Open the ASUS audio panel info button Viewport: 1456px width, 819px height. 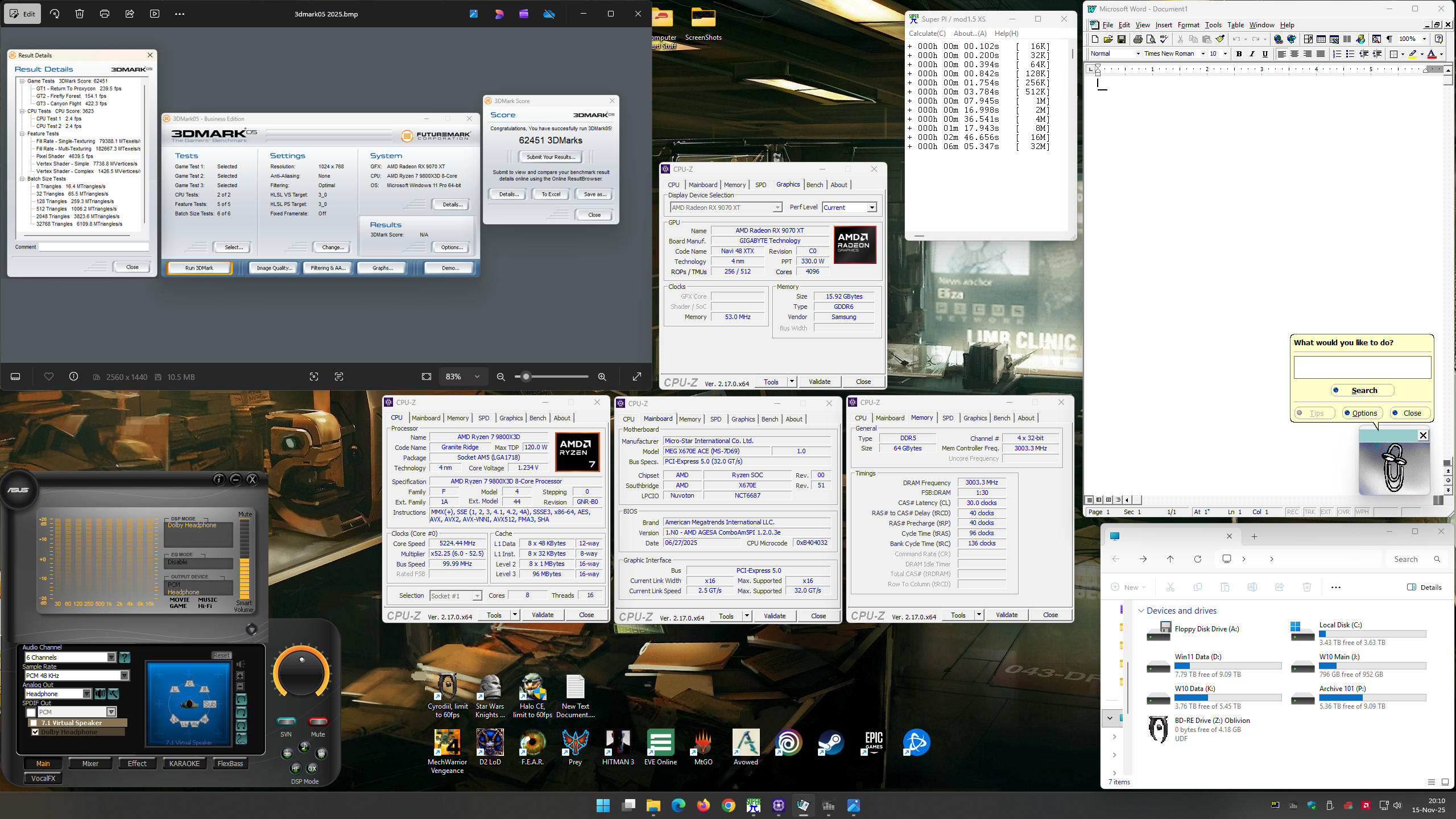point(219,479)
